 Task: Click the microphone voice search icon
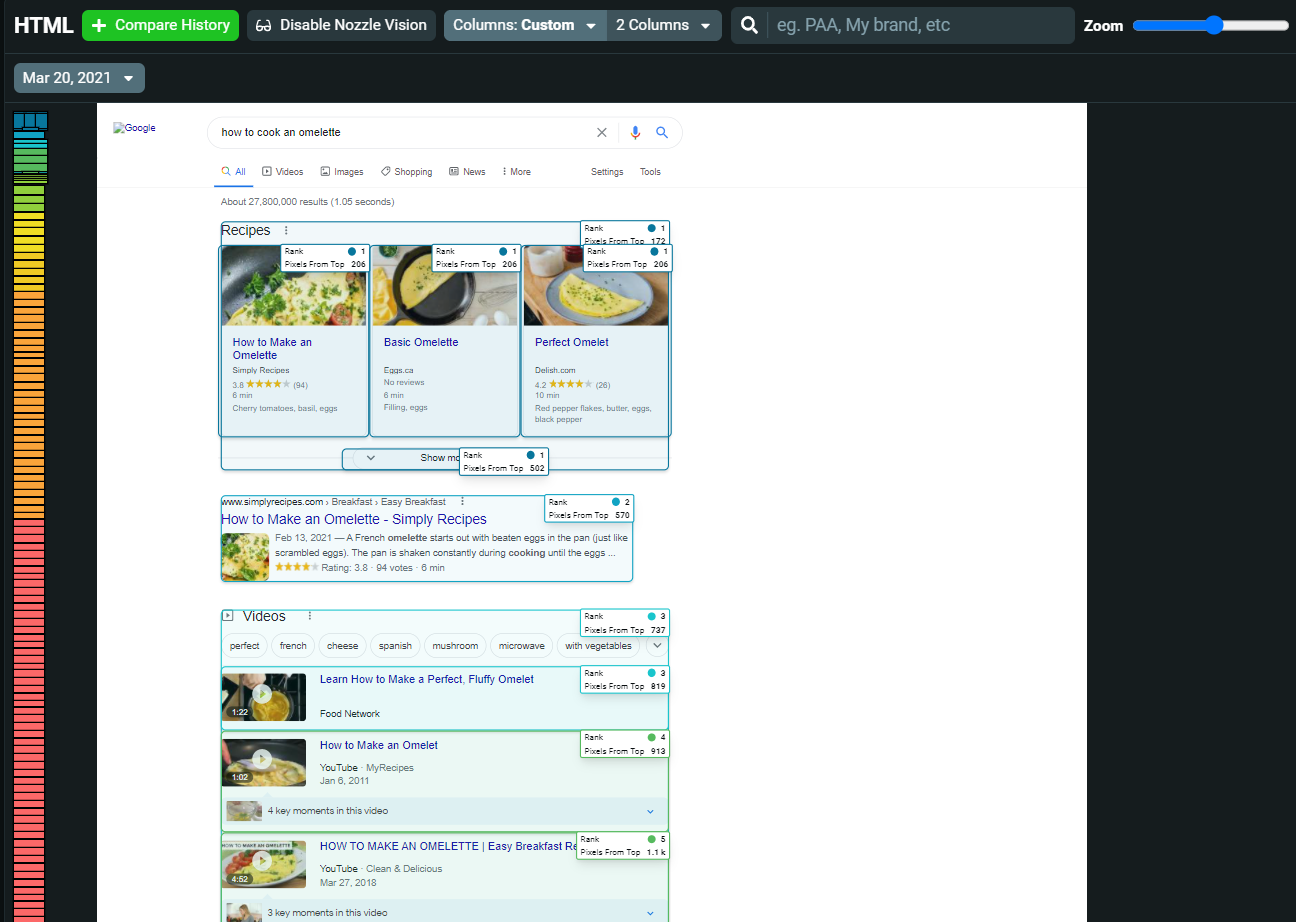(x=635, y=132)
